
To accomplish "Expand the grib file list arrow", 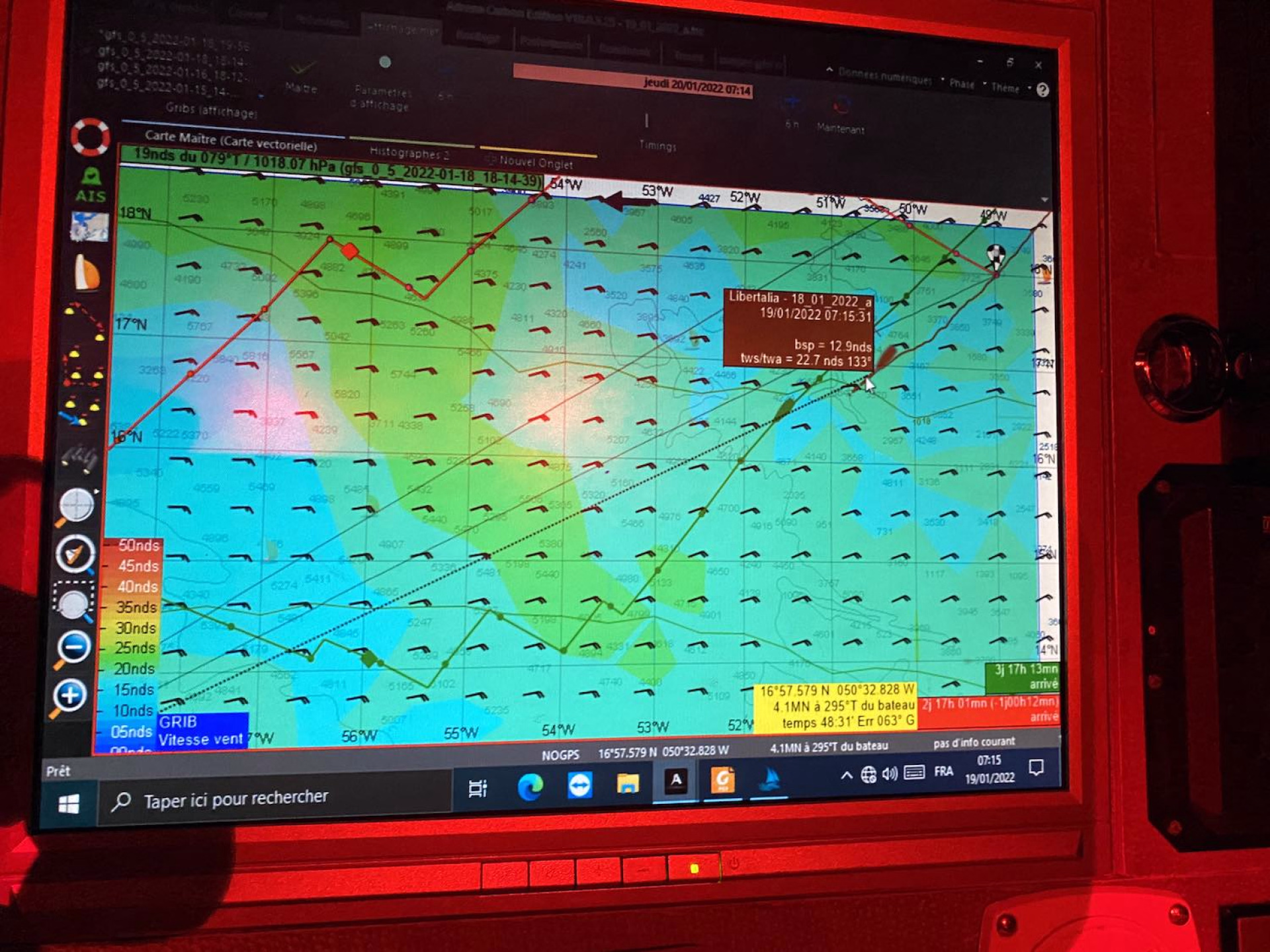I will point(262,96).
